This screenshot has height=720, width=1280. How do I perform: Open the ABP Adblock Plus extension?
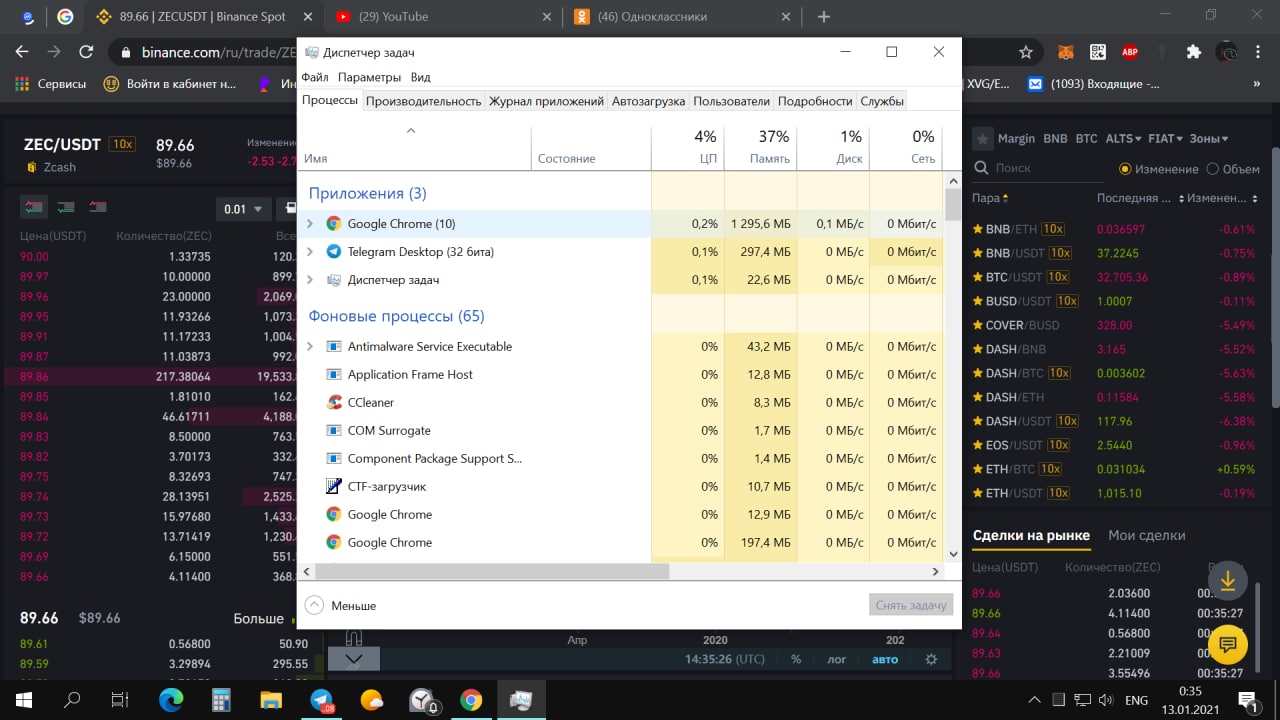pyautogui.click(x=1130, y=52)
